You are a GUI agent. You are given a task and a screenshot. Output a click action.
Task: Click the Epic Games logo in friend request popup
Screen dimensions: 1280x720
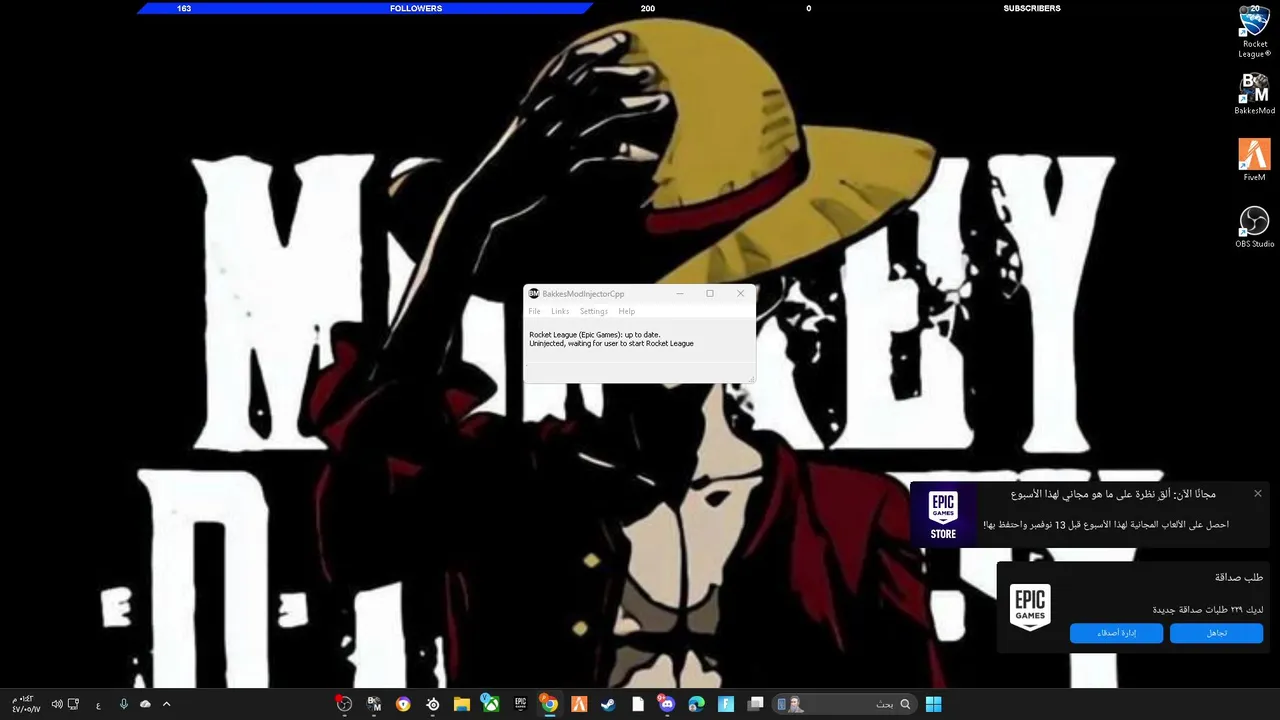click(x=1030, y=607)
